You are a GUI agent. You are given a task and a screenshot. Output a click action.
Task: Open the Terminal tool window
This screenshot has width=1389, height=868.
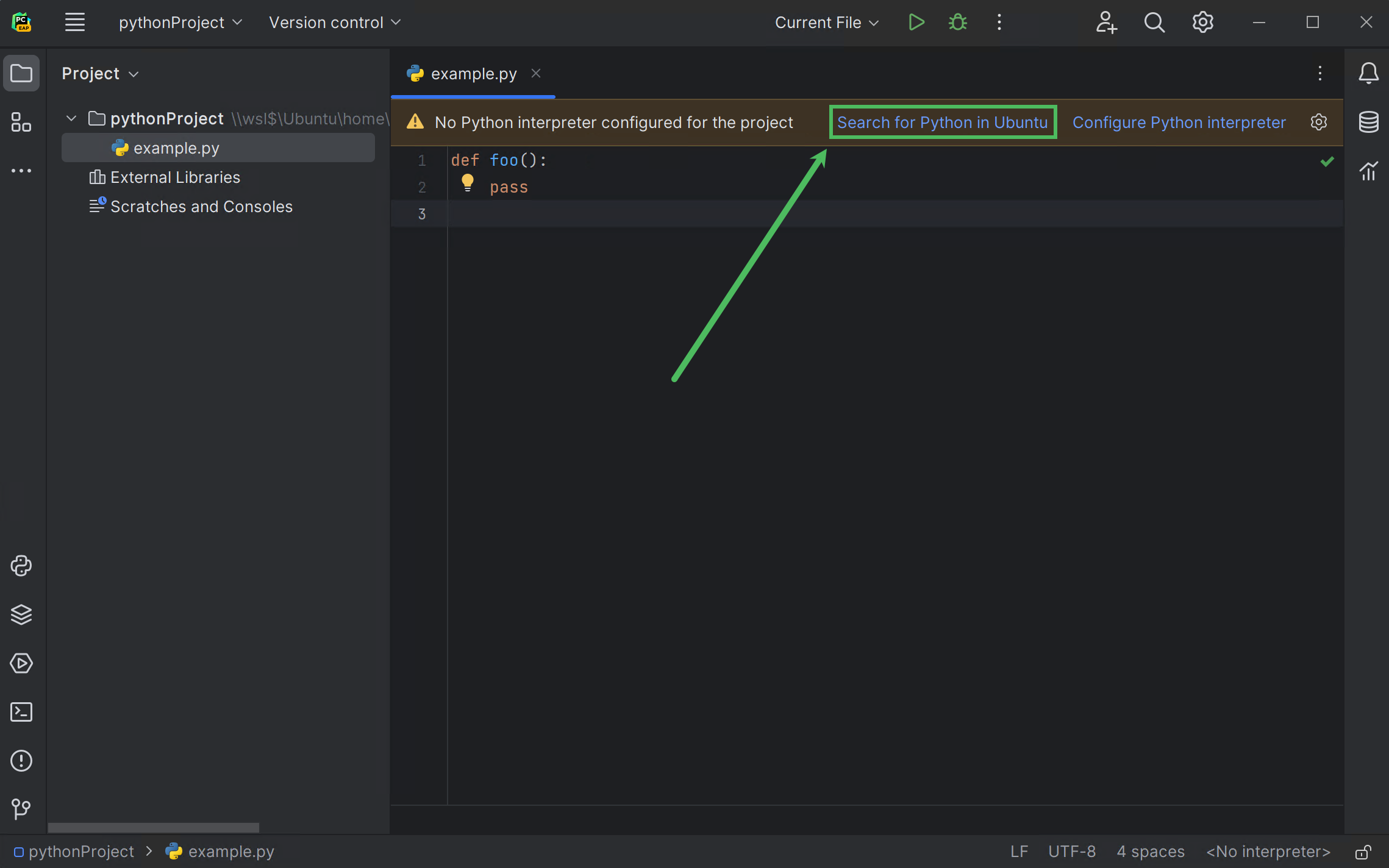click(21, 712)
